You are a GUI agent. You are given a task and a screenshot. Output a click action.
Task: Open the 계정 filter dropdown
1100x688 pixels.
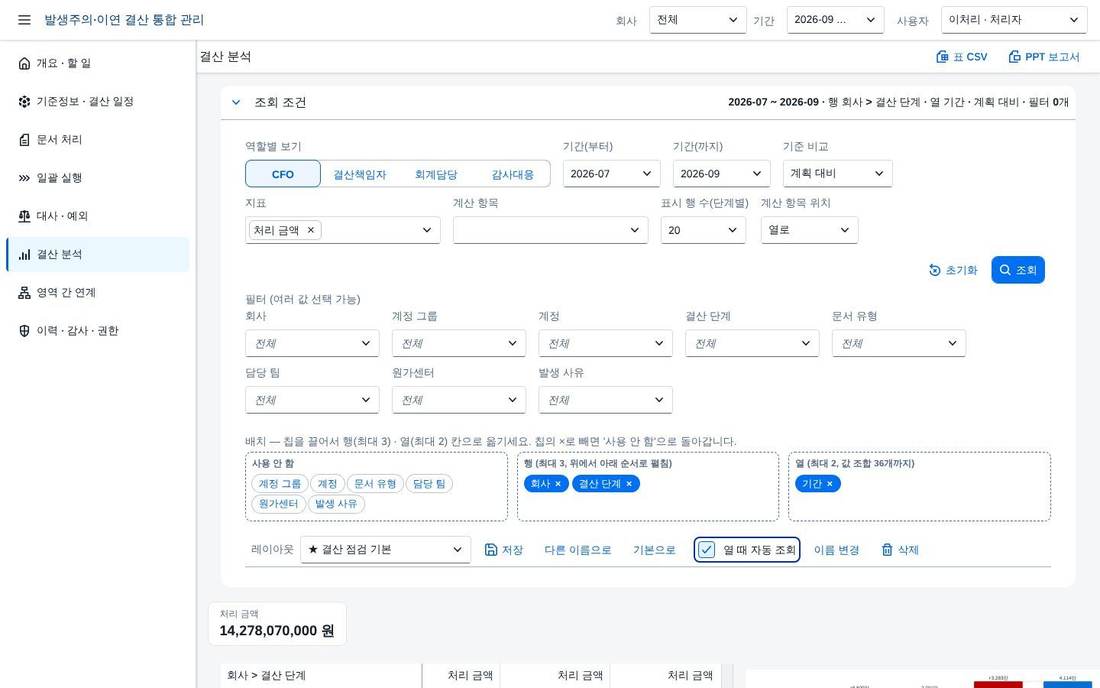point(605,344)
